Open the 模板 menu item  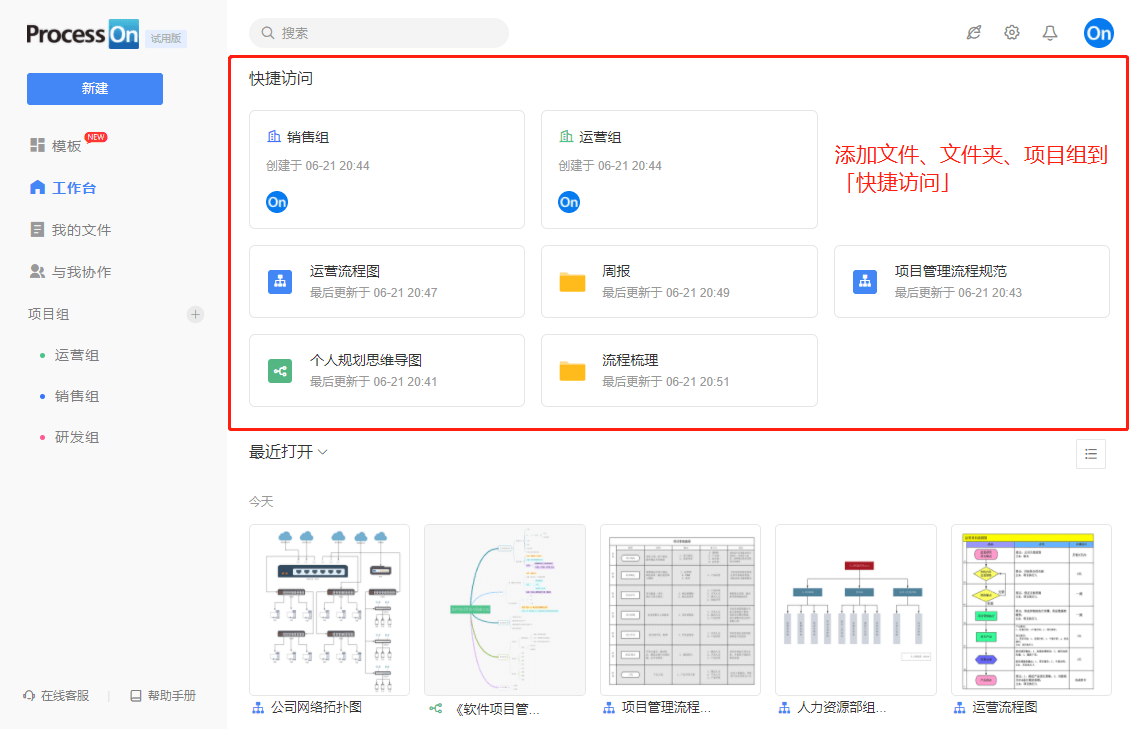click(67, 145)
